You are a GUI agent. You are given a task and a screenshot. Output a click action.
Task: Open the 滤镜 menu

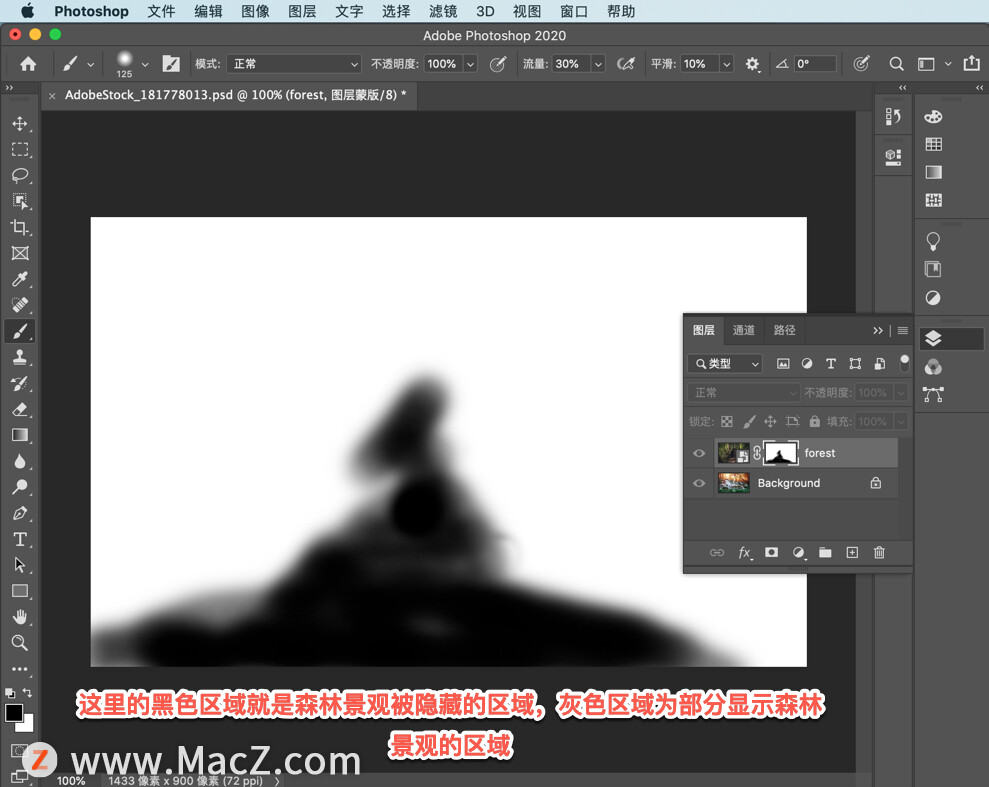click(443, 12)
